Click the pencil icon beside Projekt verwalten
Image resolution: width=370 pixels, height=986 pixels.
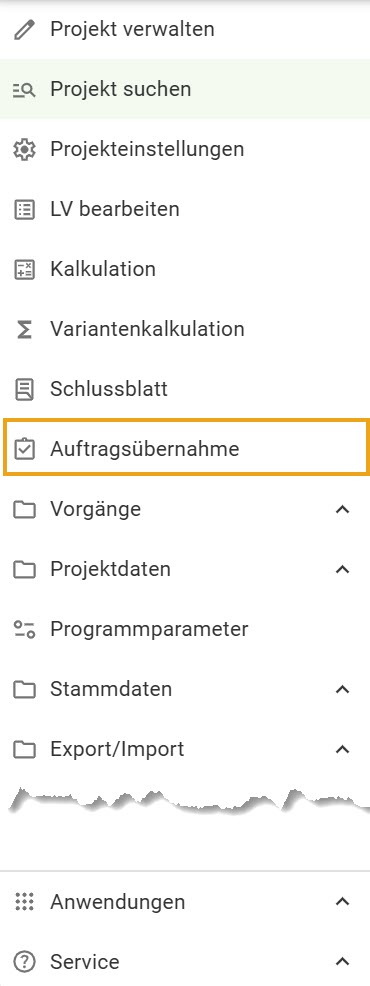click(24, 30)
